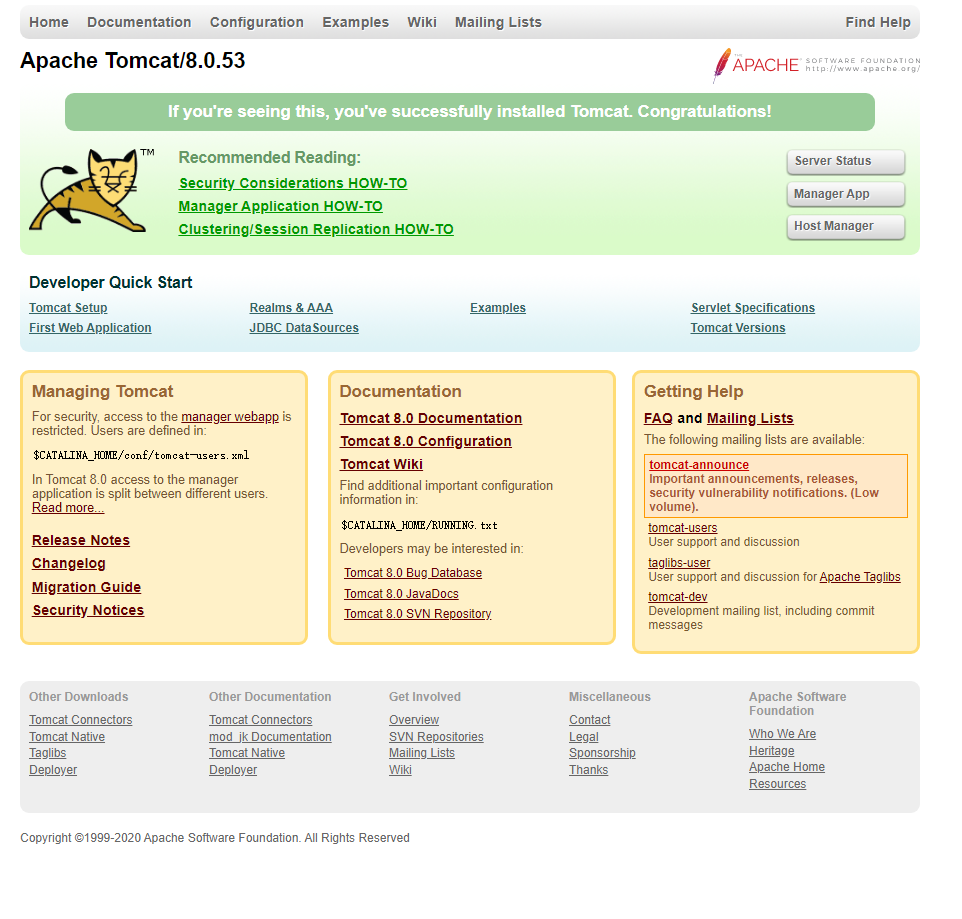
Task: Open Tomcat 8.0 Configuration link
Action: pos(426,441)
